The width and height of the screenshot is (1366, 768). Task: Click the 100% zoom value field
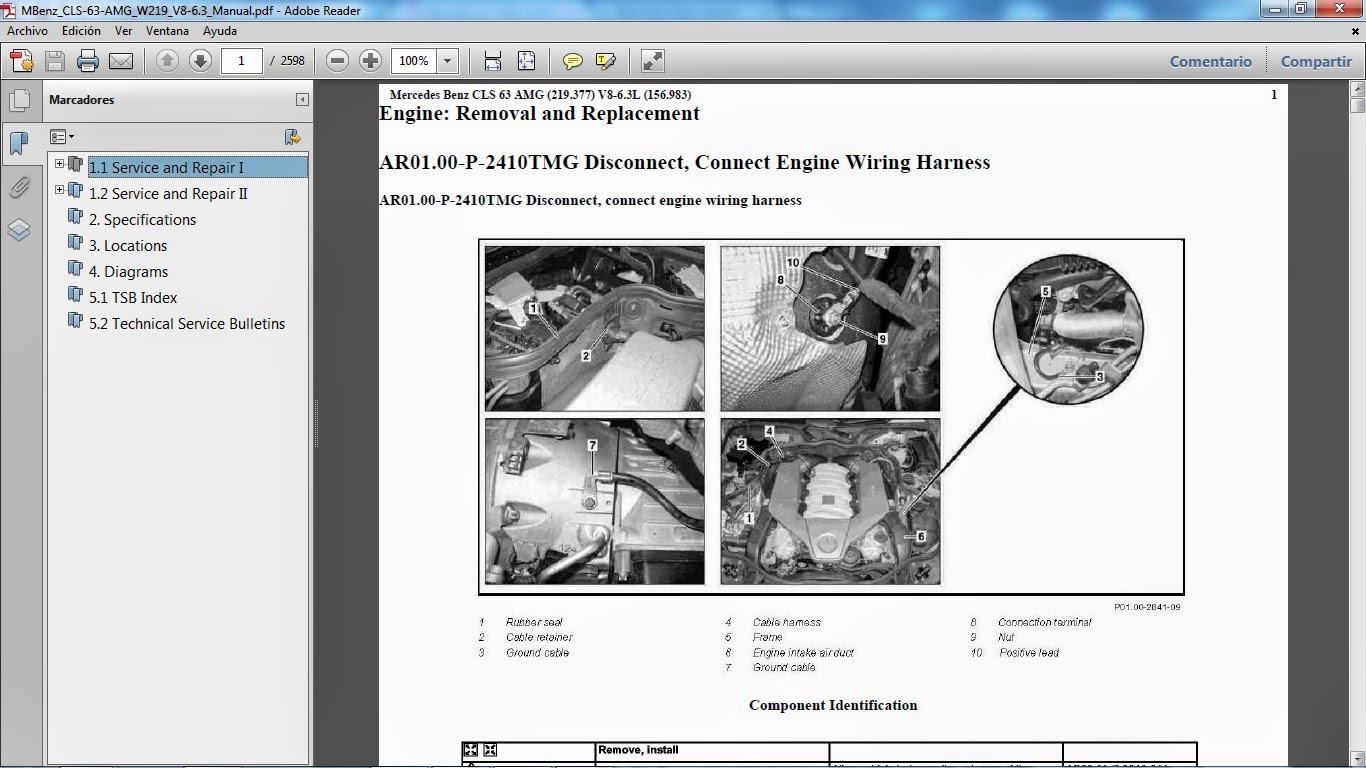[x=414, y=61]
